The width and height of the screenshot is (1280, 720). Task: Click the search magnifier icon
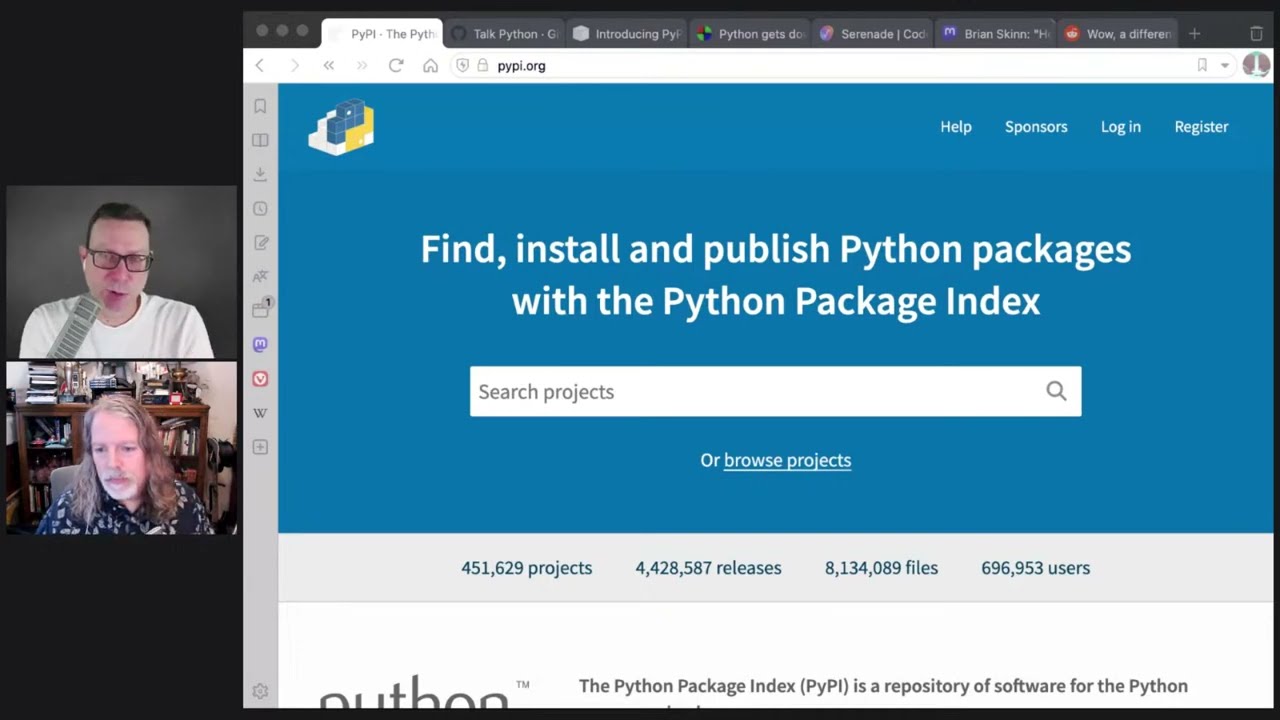[1056, 391]
